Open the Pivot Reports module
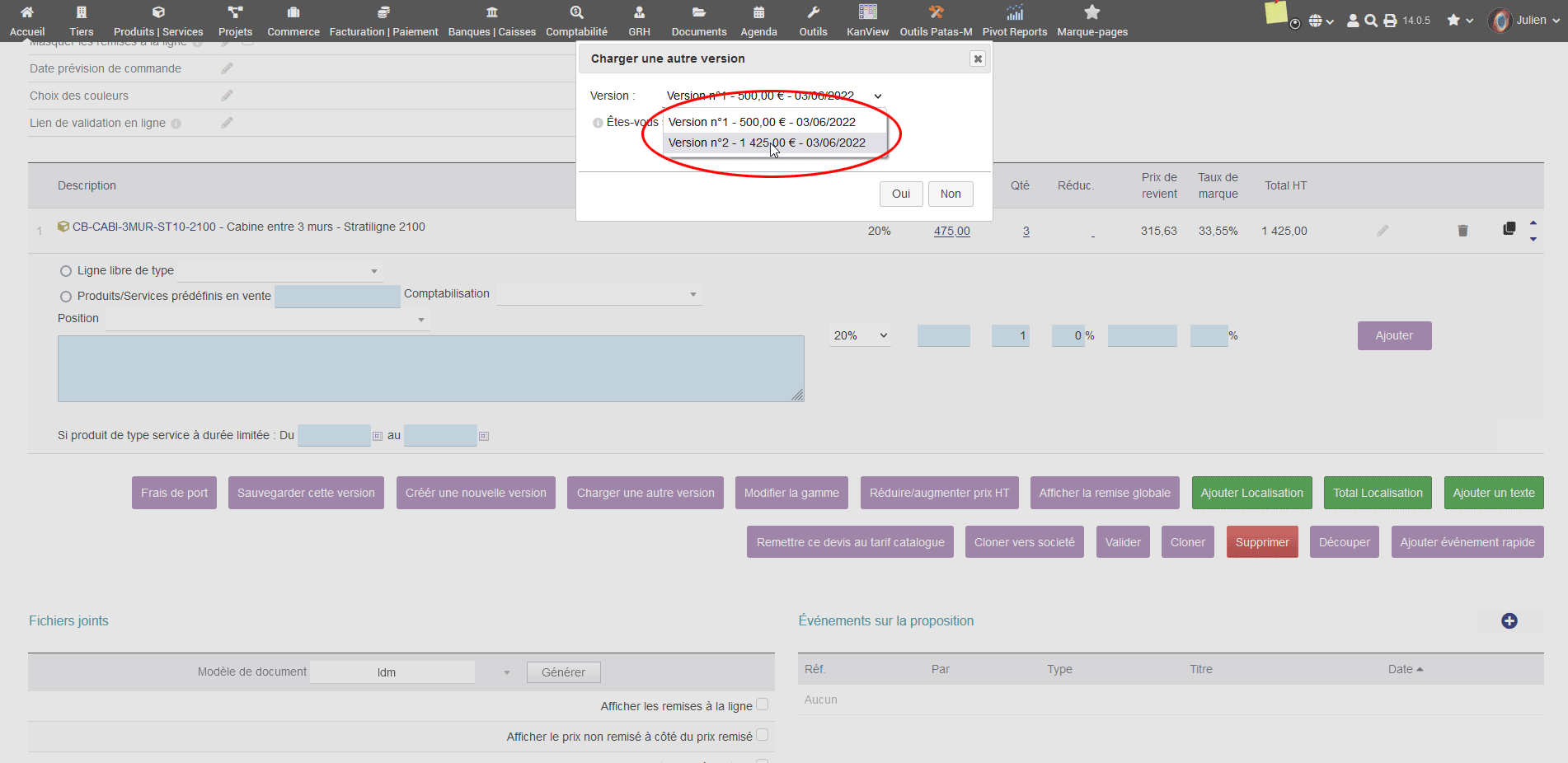This screenshot has height=763, width=1568. [x=1014, y=21]
